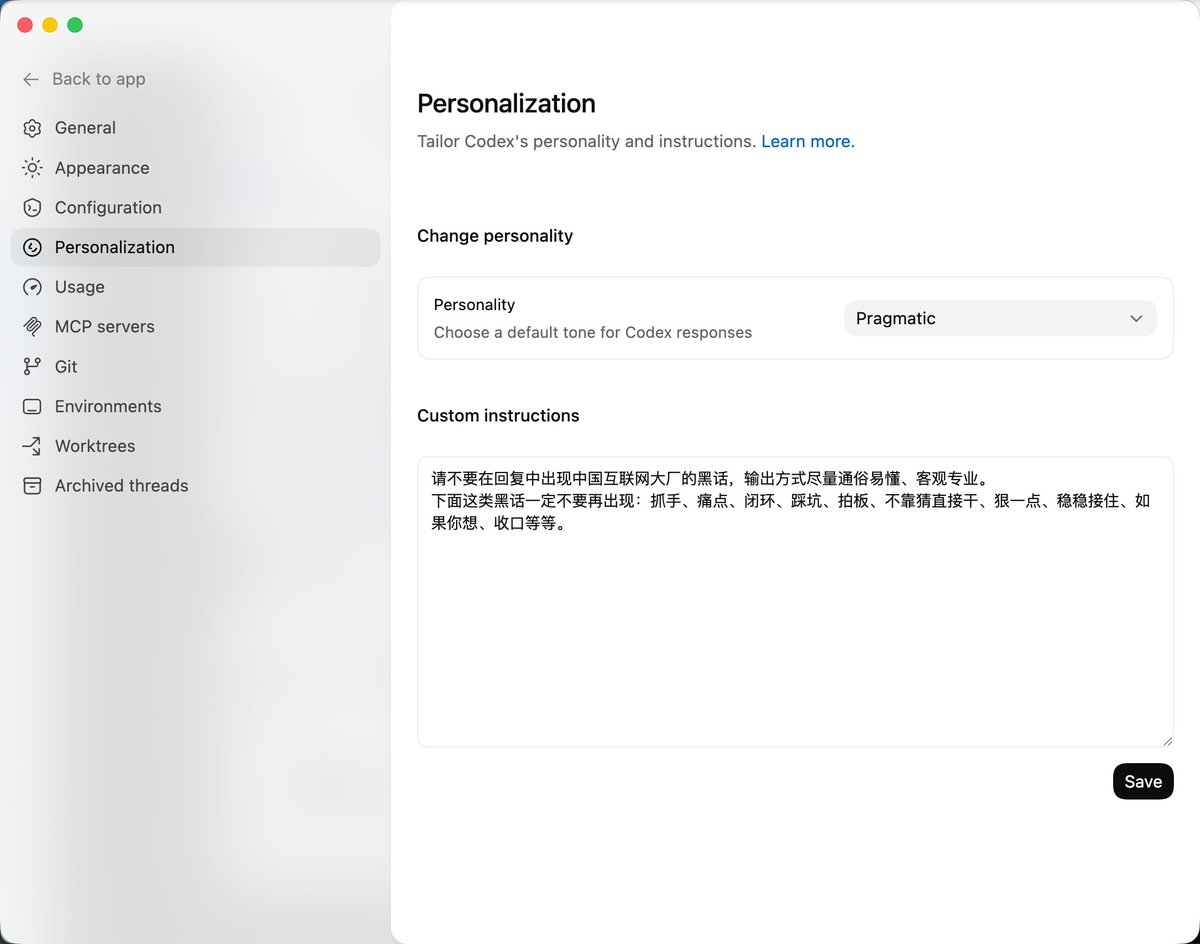Click the Environments monitor icon
Viewport: 1200px width, 944px height.
click(32, 406)
